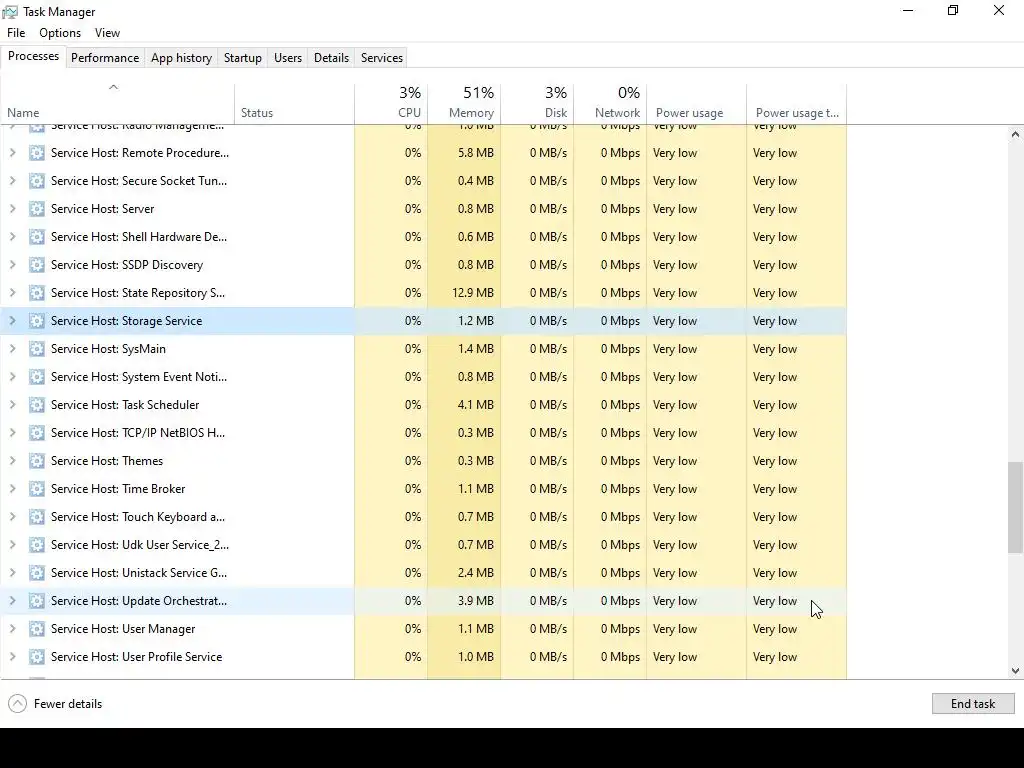Image resolution: width=1024 pixels, height=768 pixels.
Task: Expand Service Host: Storage Service group
Action: (12, 321)
